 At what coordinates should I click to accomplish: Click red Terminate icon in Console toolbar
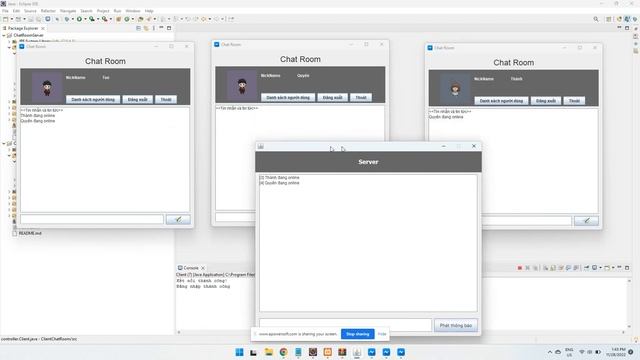[x=520, y=268]
